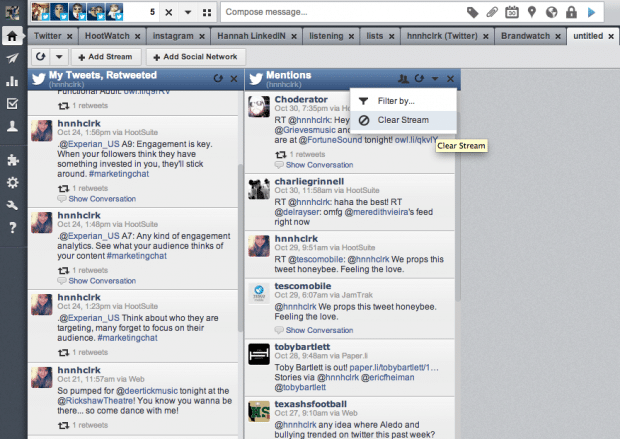Switch to the lists tab

pyautogui.click(x=374, y=36)
